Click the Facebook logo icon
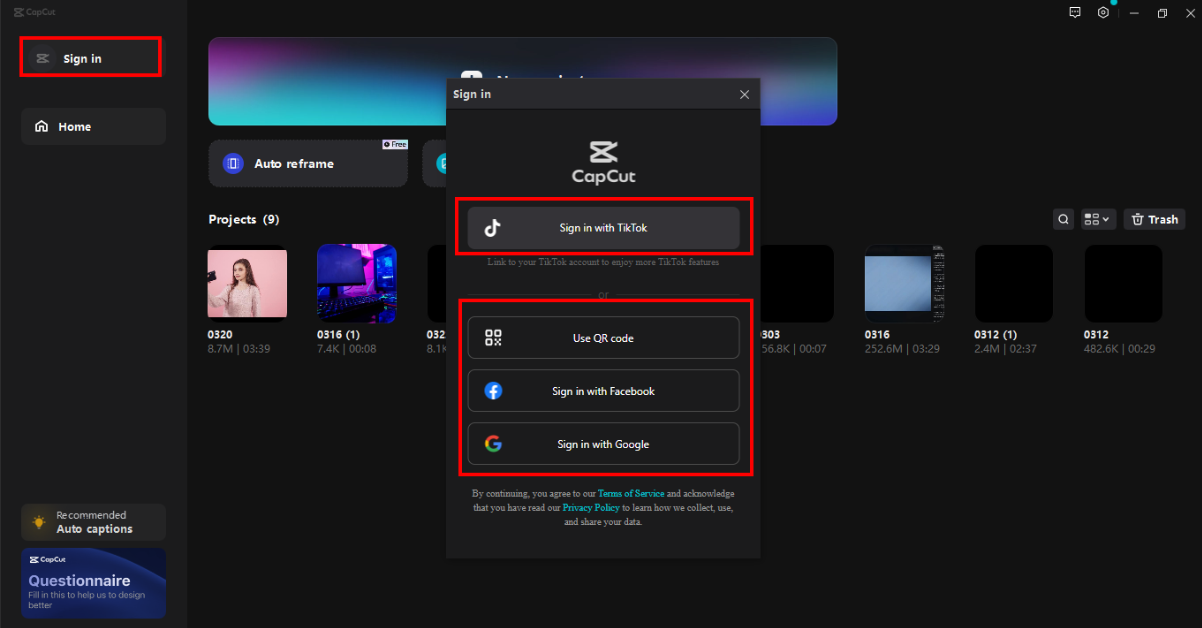The width and height of the screenshot is (1202, 628). pyautogui.click(x=493, y=391)
